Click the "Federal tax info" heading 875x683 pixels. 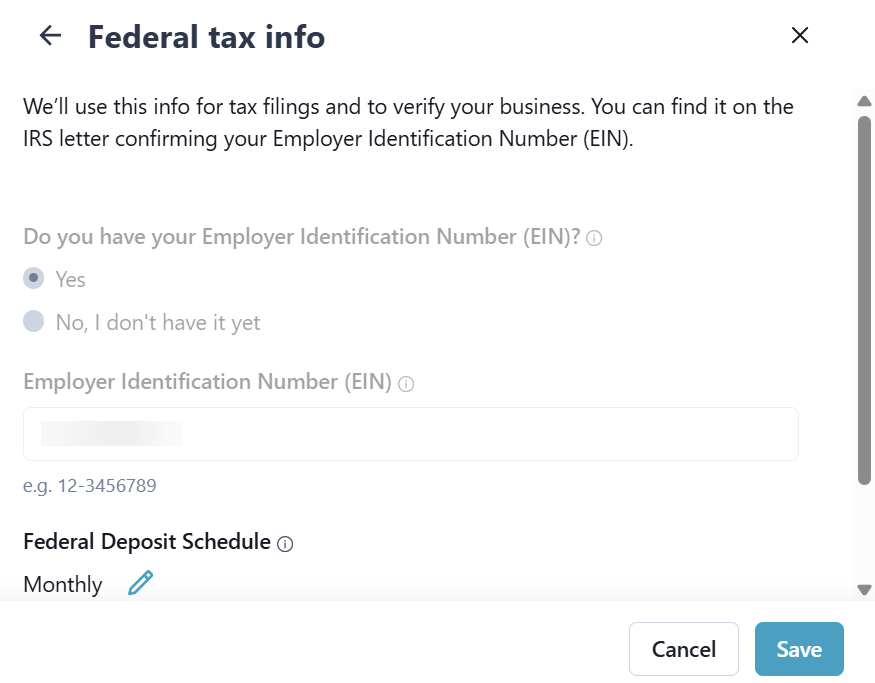[206, 37]
